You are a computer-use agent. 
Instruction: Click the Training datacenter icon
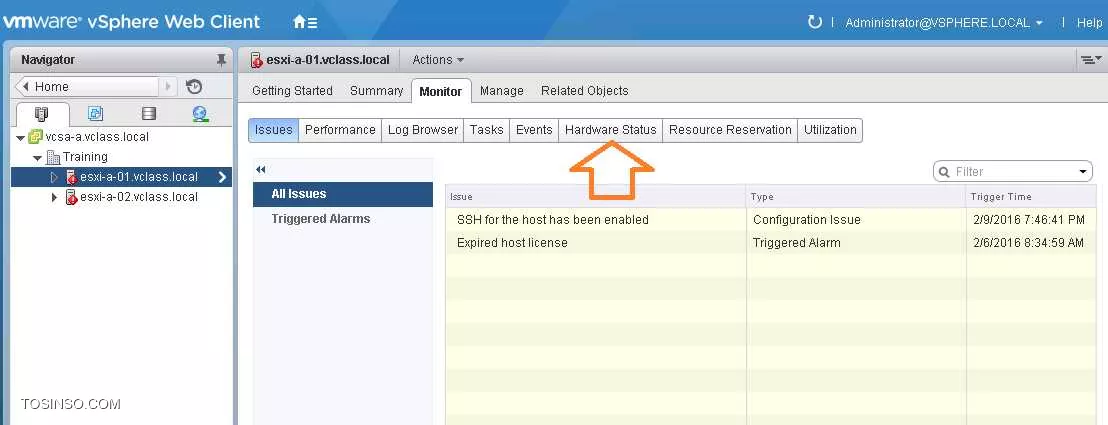53,157
